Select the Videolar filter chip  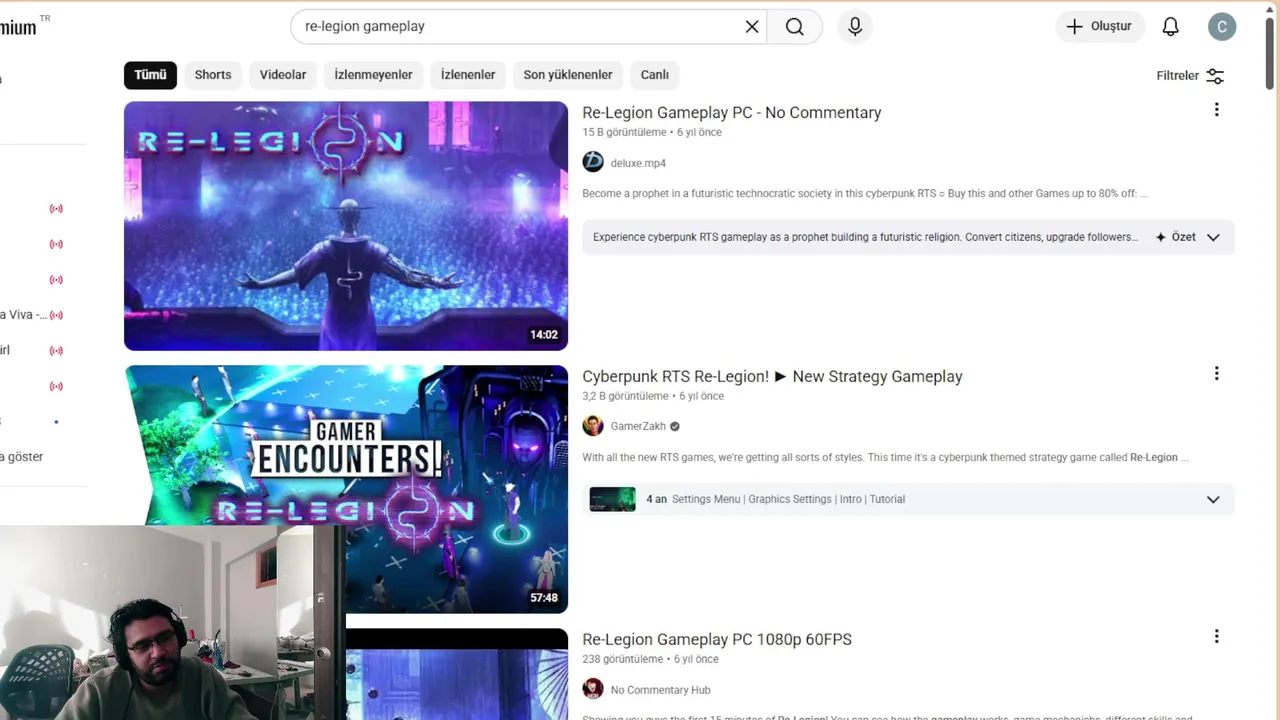point(283,75)
